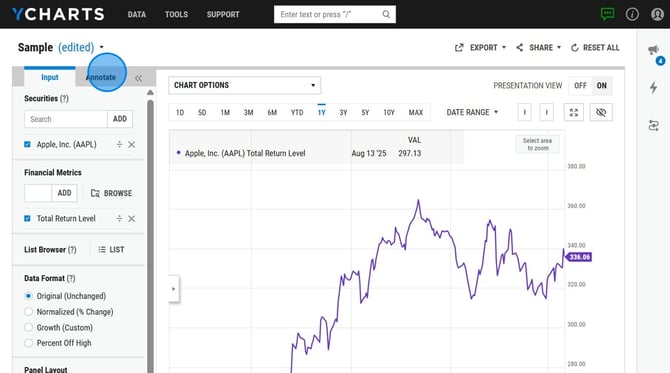
Task: Click the Securities search input field
Action: pos(66,119)
